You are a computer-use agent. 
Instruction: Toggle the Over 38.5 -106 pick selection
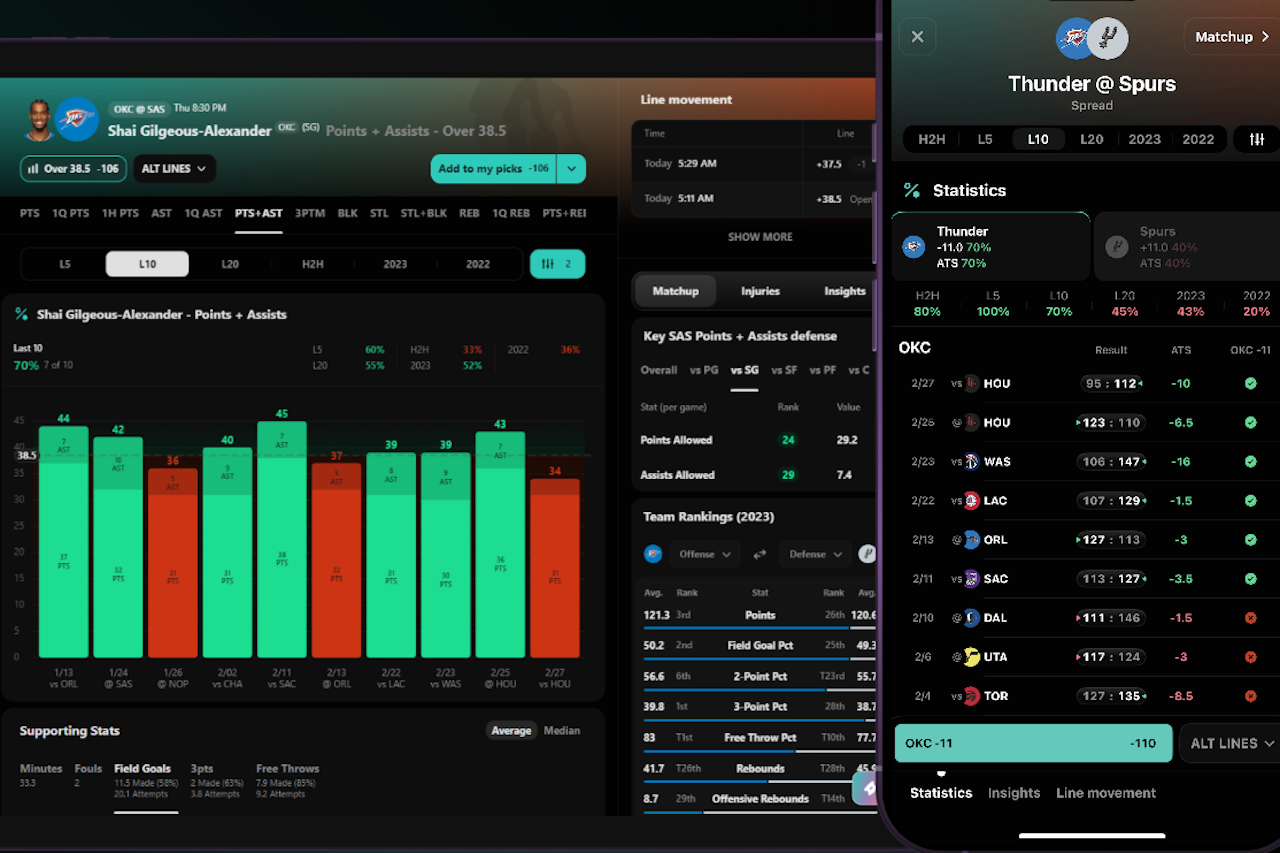coord(72,169)
